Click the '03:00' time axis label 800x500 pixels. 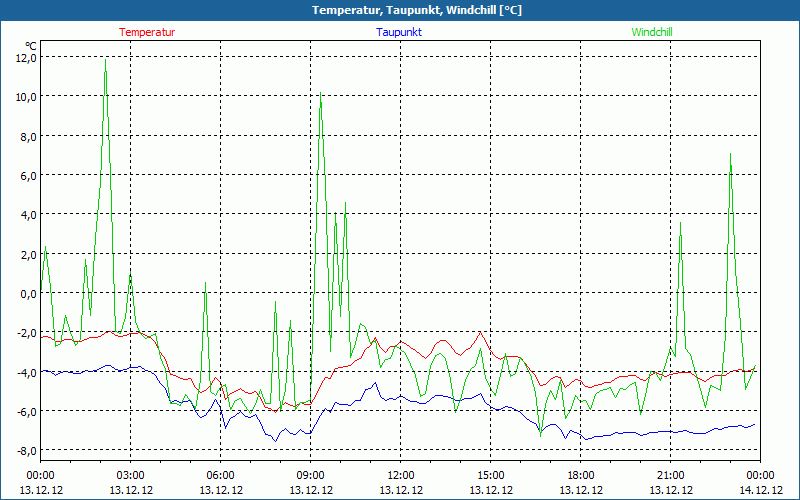coord(131,476)
